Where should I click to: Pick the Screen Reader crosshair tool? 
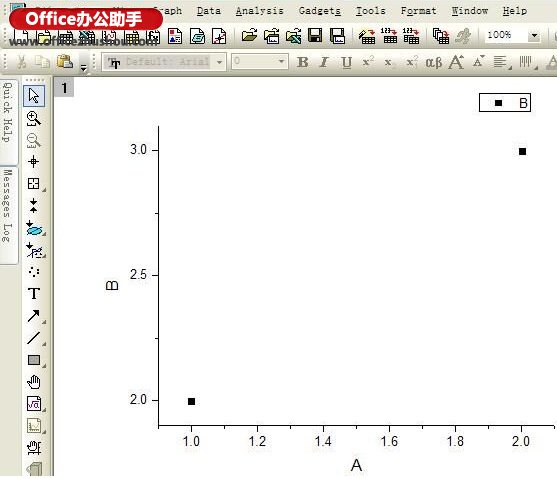(34, 162)
